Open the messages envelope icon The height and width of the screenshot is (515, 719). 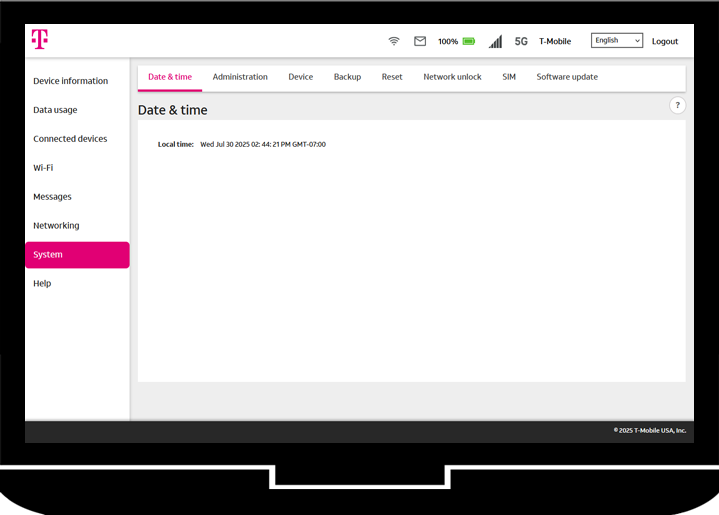tap(420, 41)
